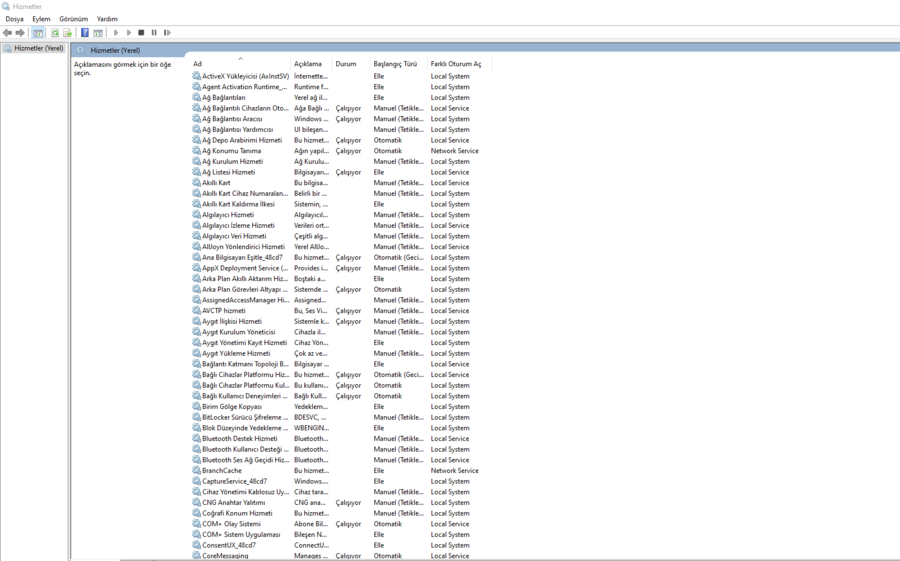The width and height of the screenshot is (900, 561).
Task: Click gear icon beside Ağ Bağlantıları
Action: (196, 97)
